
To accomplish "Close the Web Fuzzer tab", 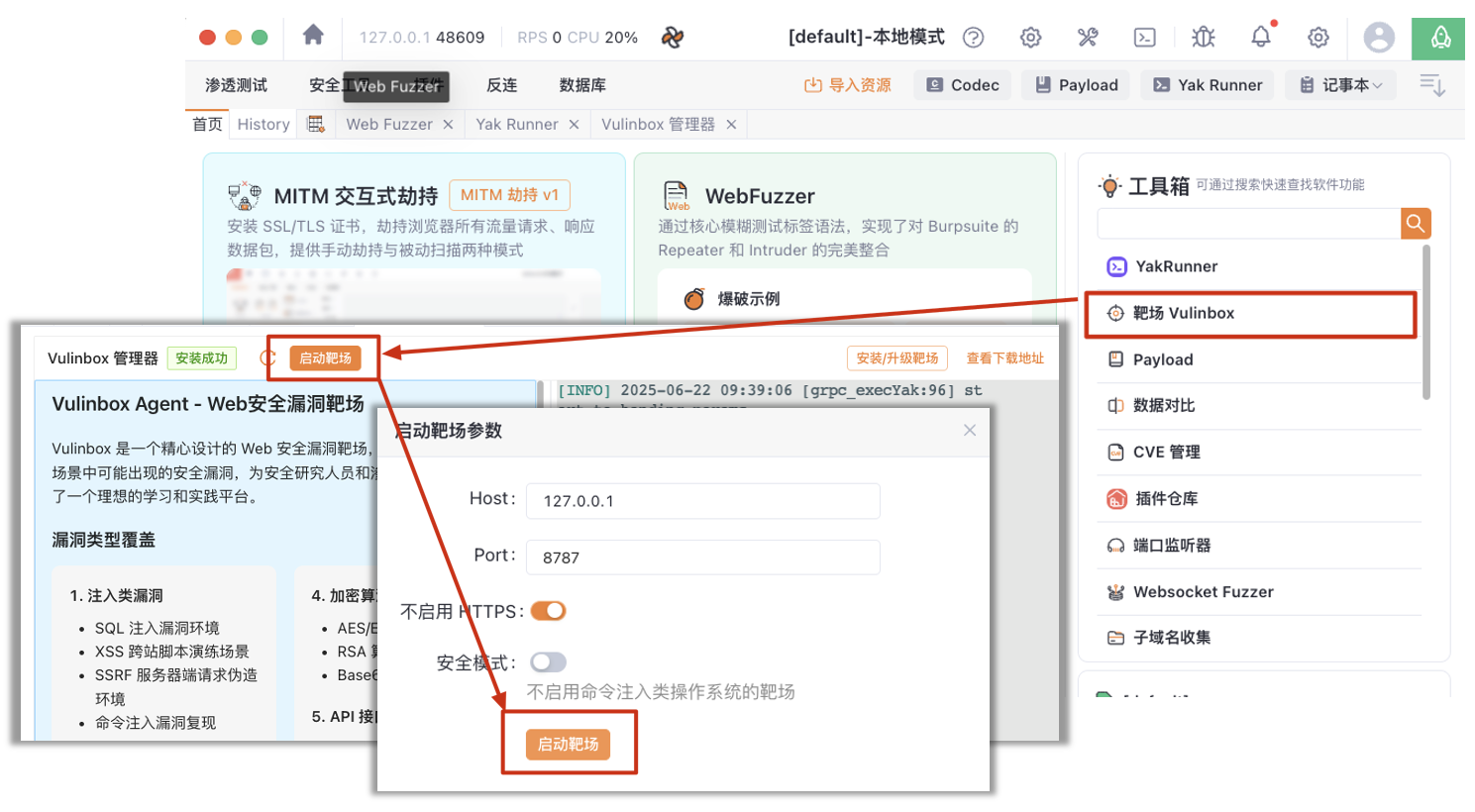I will [x=448, y=125].
